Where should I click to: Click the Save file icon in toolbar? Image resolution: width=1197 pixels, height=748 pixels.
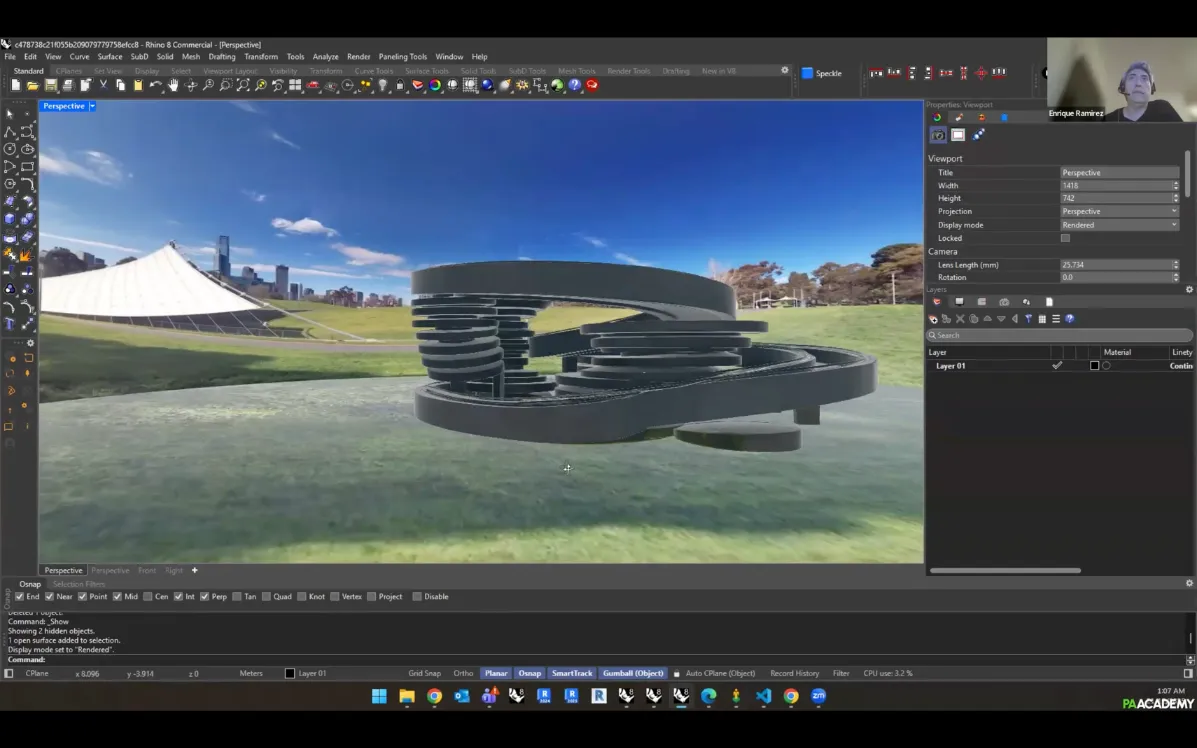(x=50, y=86)
